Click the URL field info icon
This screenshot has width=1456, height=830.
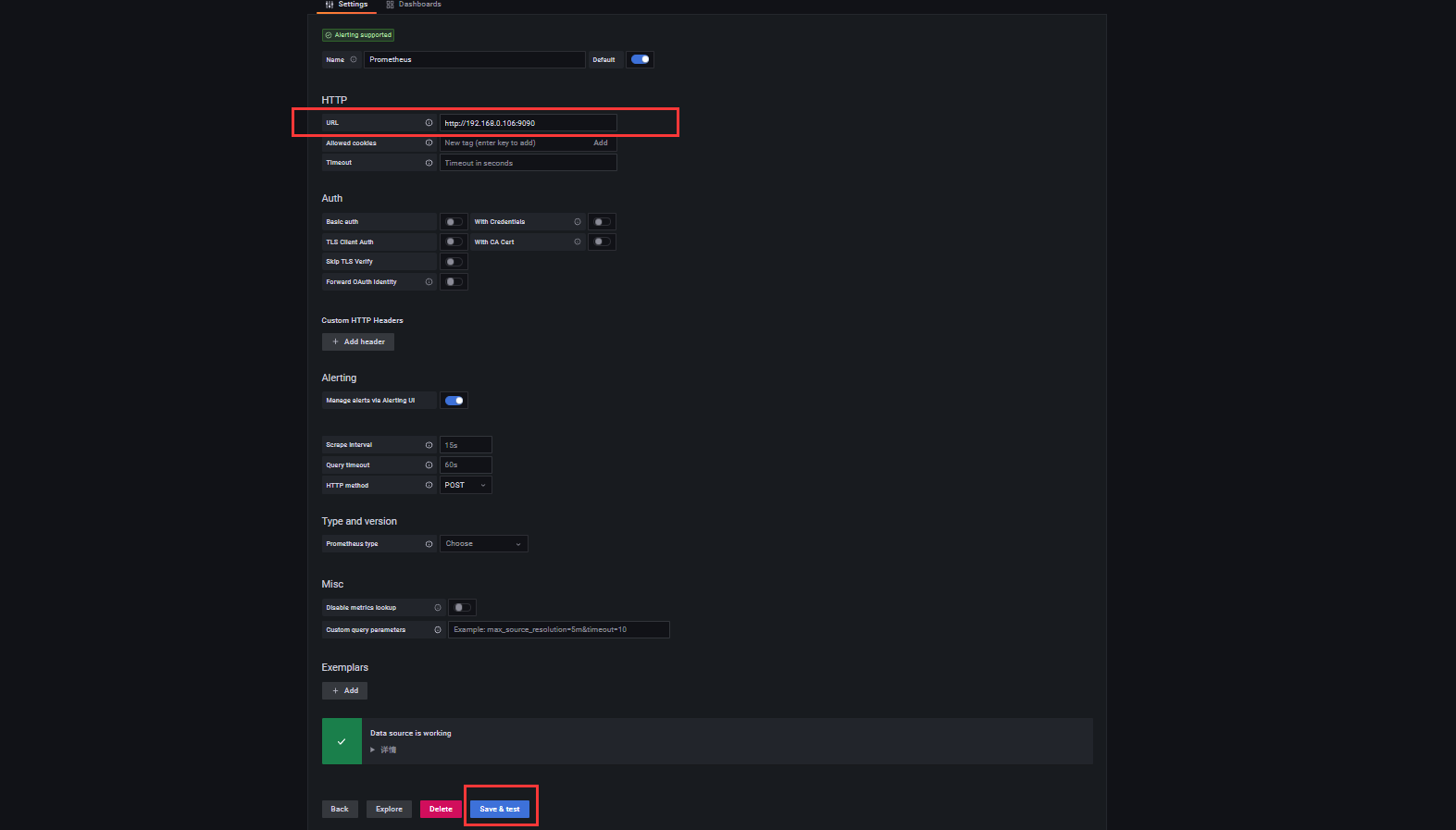(x=429, y=123)
